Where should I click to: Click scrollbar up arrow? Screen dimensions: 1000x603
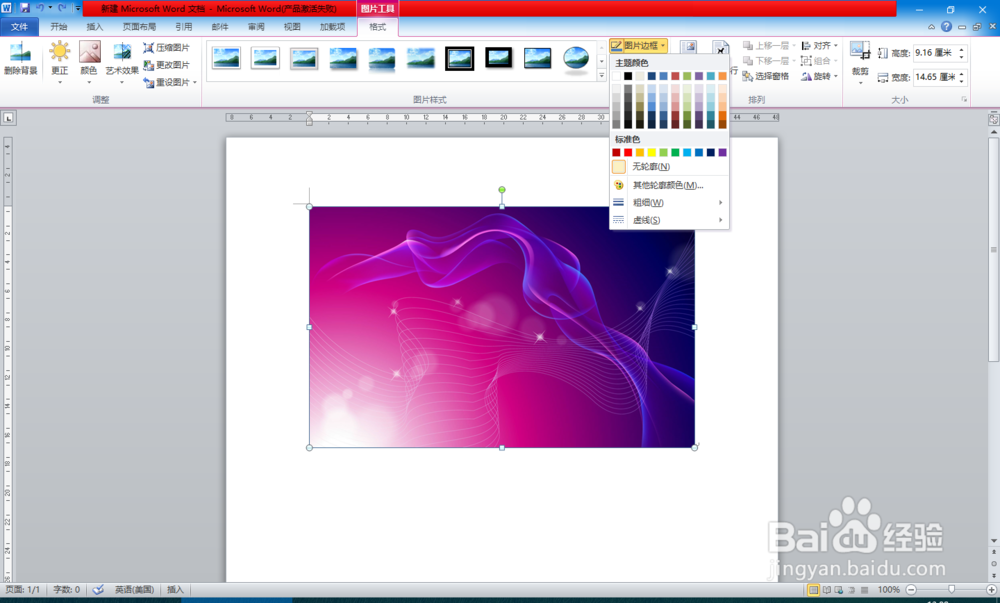pyautogui.click(x=994, y=131)
